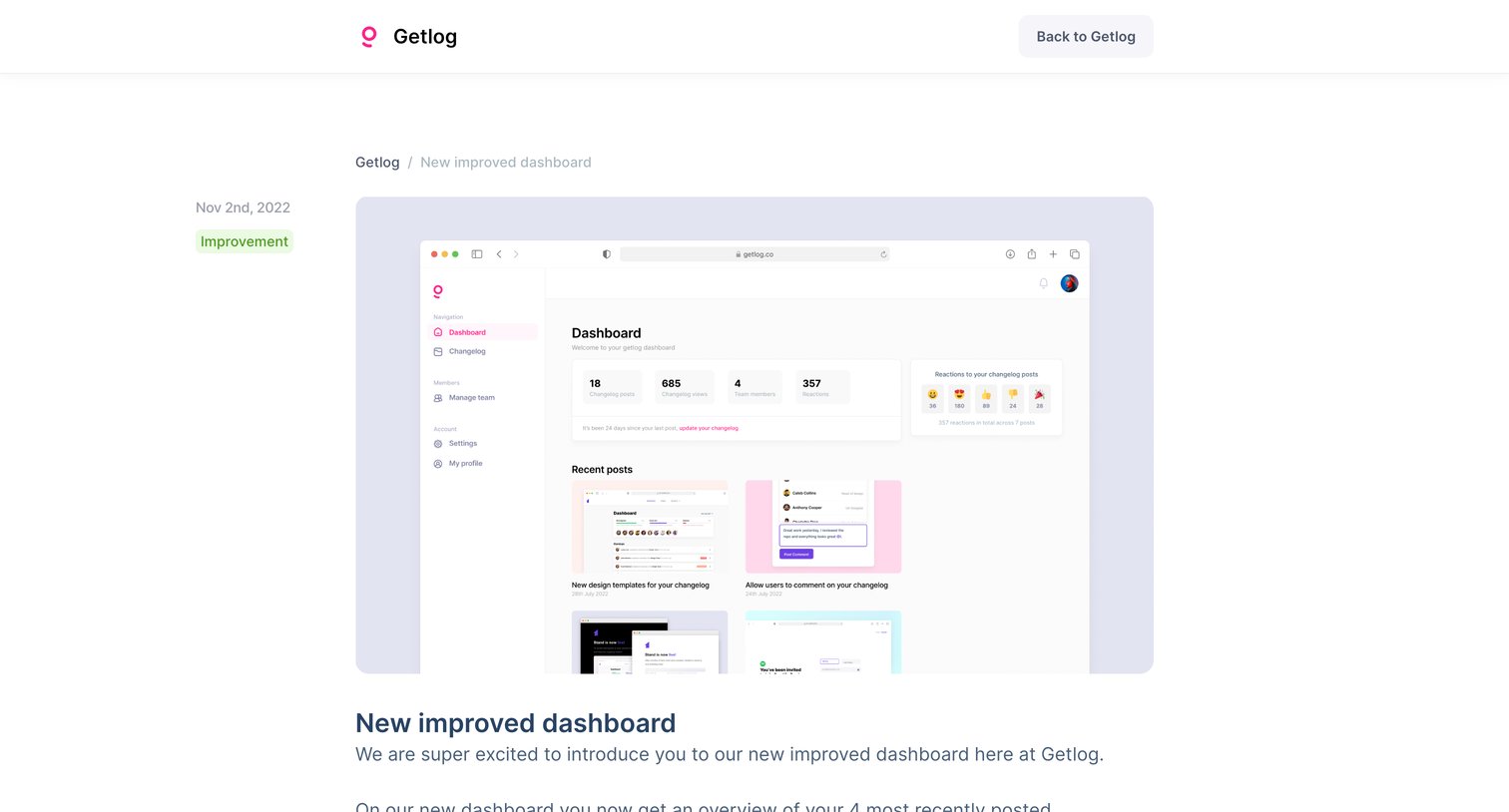
Task: Click the '357 Reactions' stat card
Action: click(822, 387)
